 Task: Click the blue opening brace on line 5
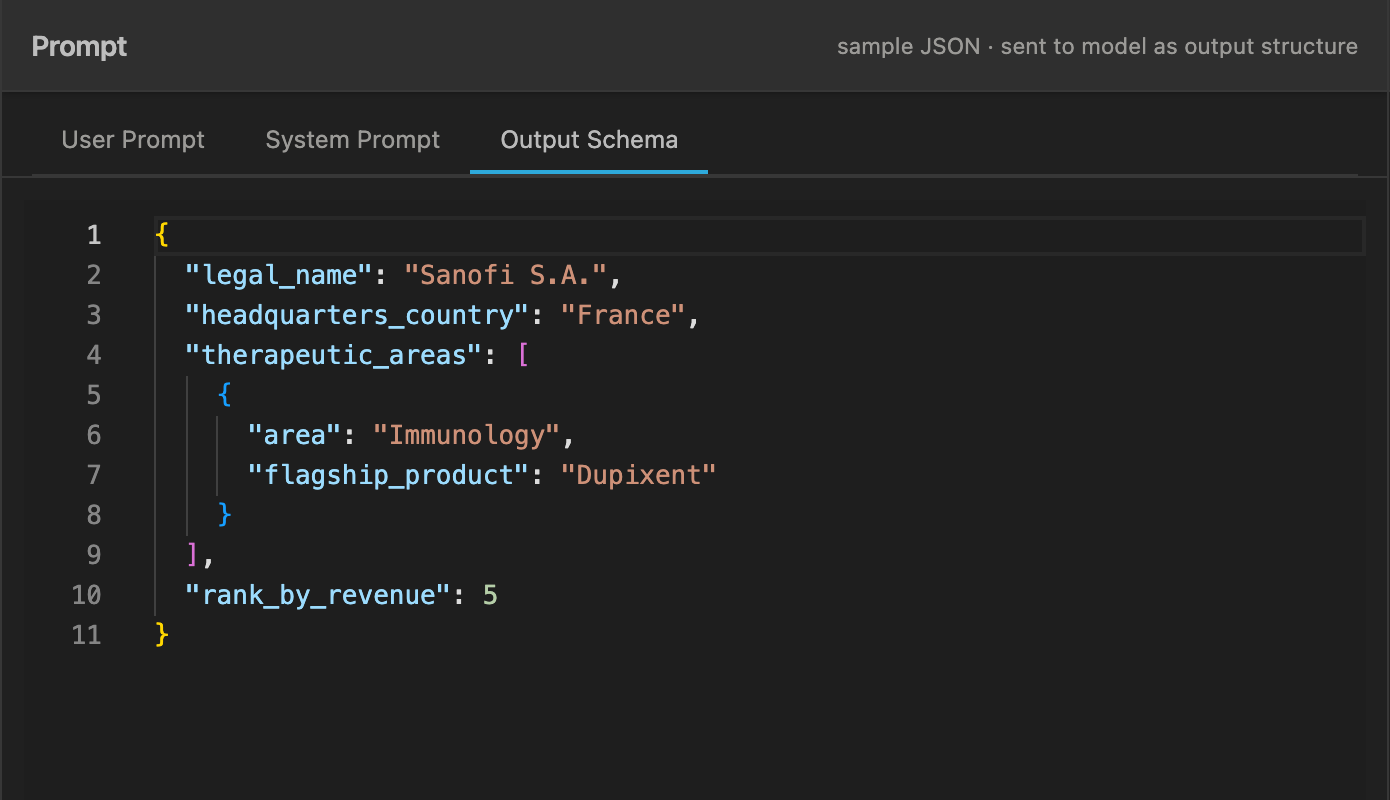pyautogui.click(x=225, y=395)
